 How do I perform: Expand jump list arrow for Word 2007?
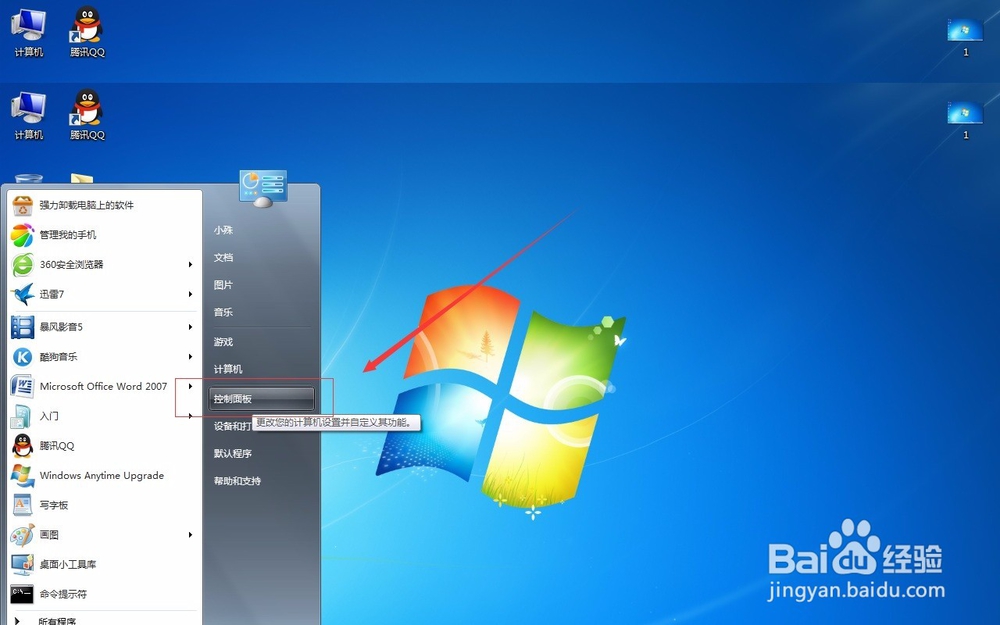pos(190,386)
